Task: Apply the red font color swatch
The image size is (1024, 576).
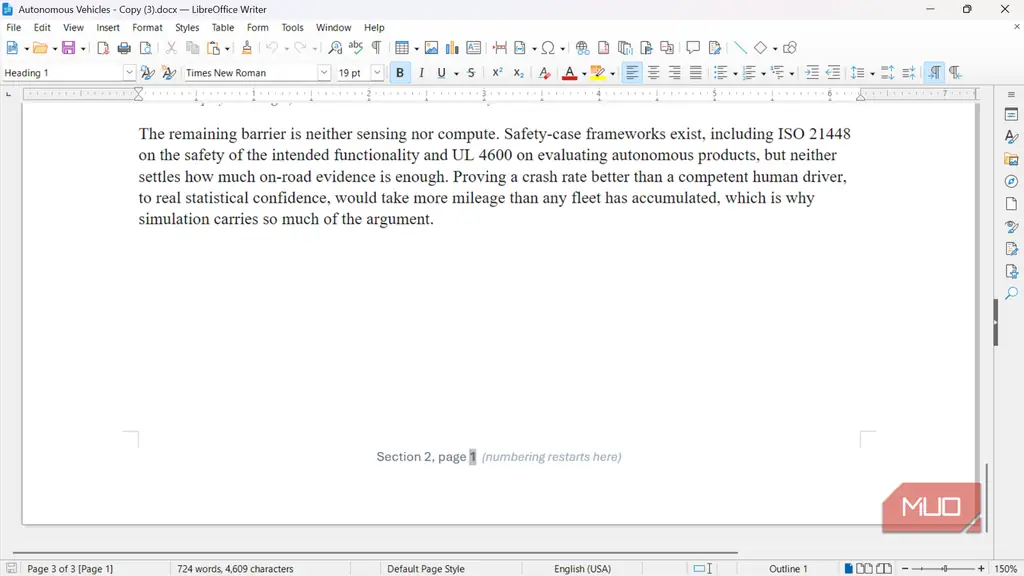Action: (x=569, y=72)
